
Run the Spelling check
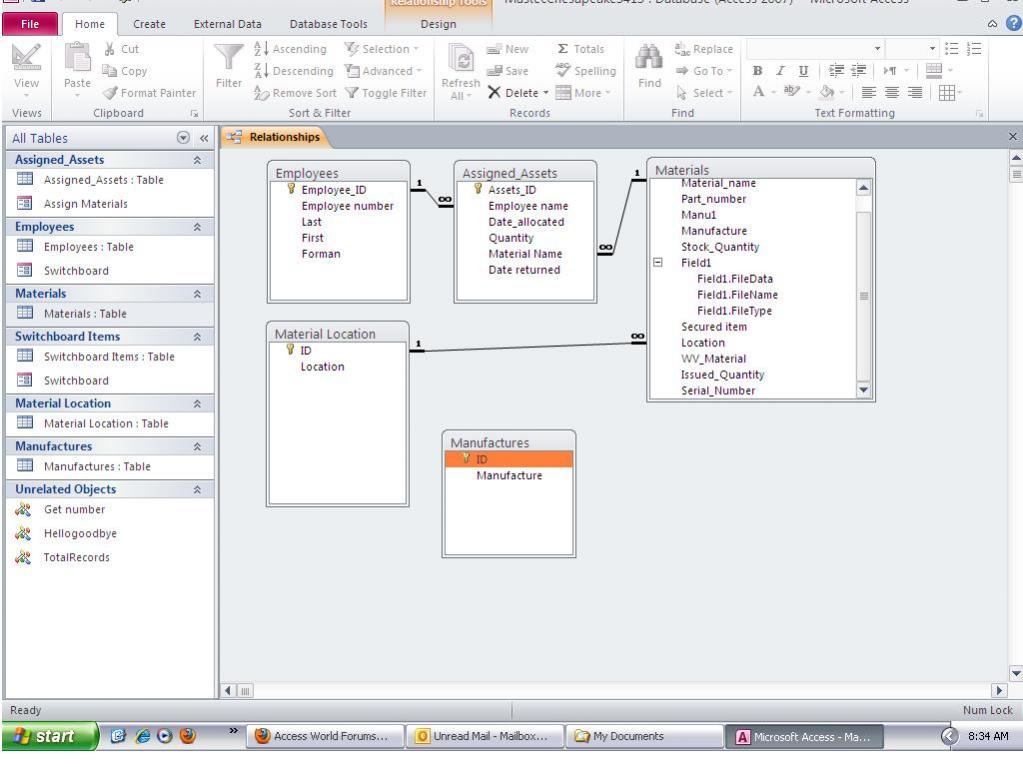coord(585,71)
